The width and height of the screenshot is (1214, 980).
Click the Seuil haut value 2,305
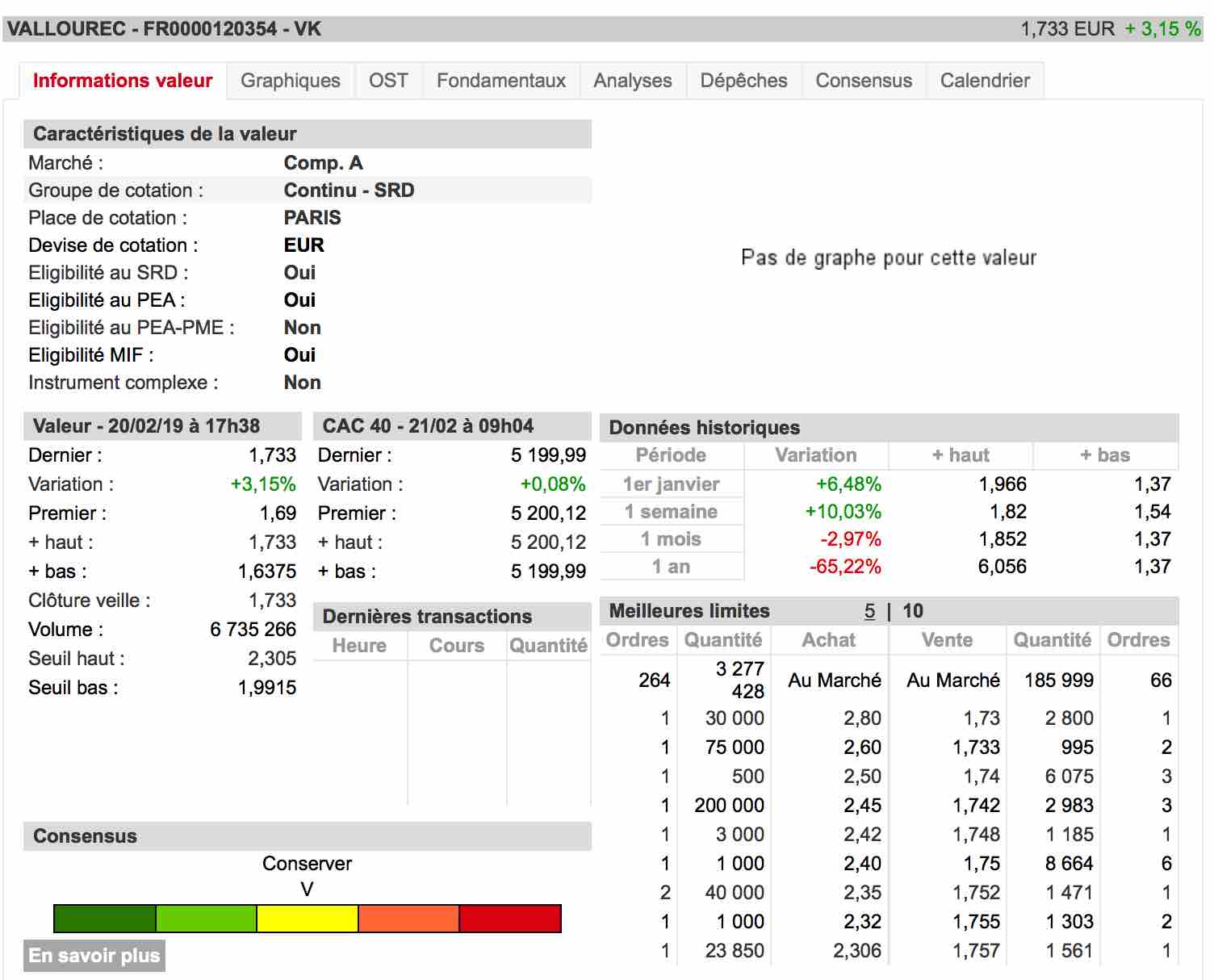click(272, 659)
